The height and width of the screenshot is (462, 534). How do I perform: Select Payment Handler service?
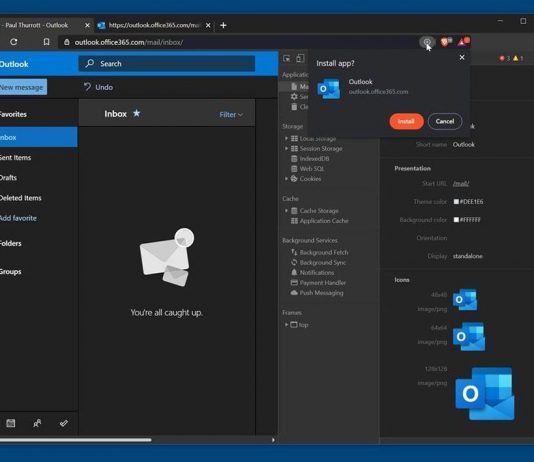pos(318,283)
